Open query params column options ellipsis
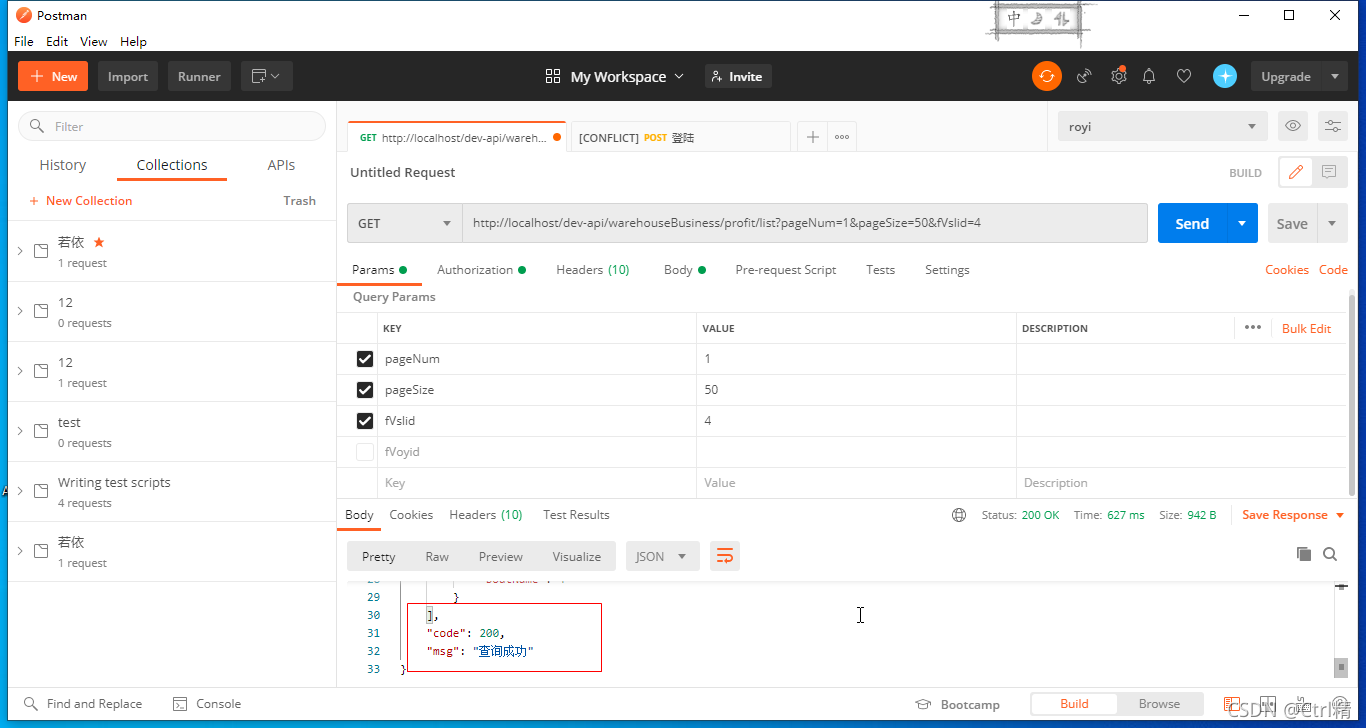Image resolution: width=1366 pixels, height=728 pixels. tap(1253, 327)
